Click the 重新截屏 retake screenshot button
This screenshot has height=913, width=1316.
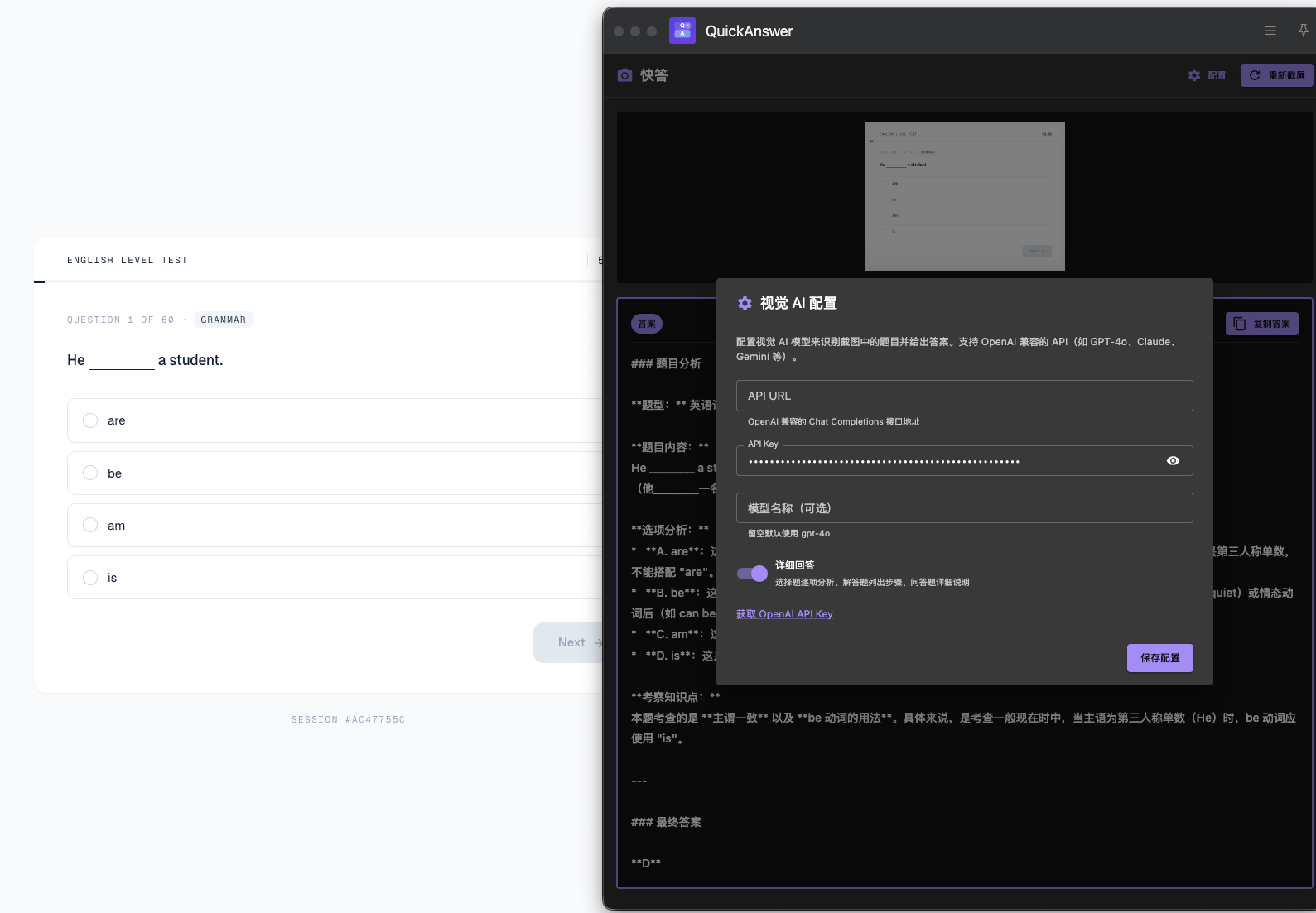click(1277, 75)
